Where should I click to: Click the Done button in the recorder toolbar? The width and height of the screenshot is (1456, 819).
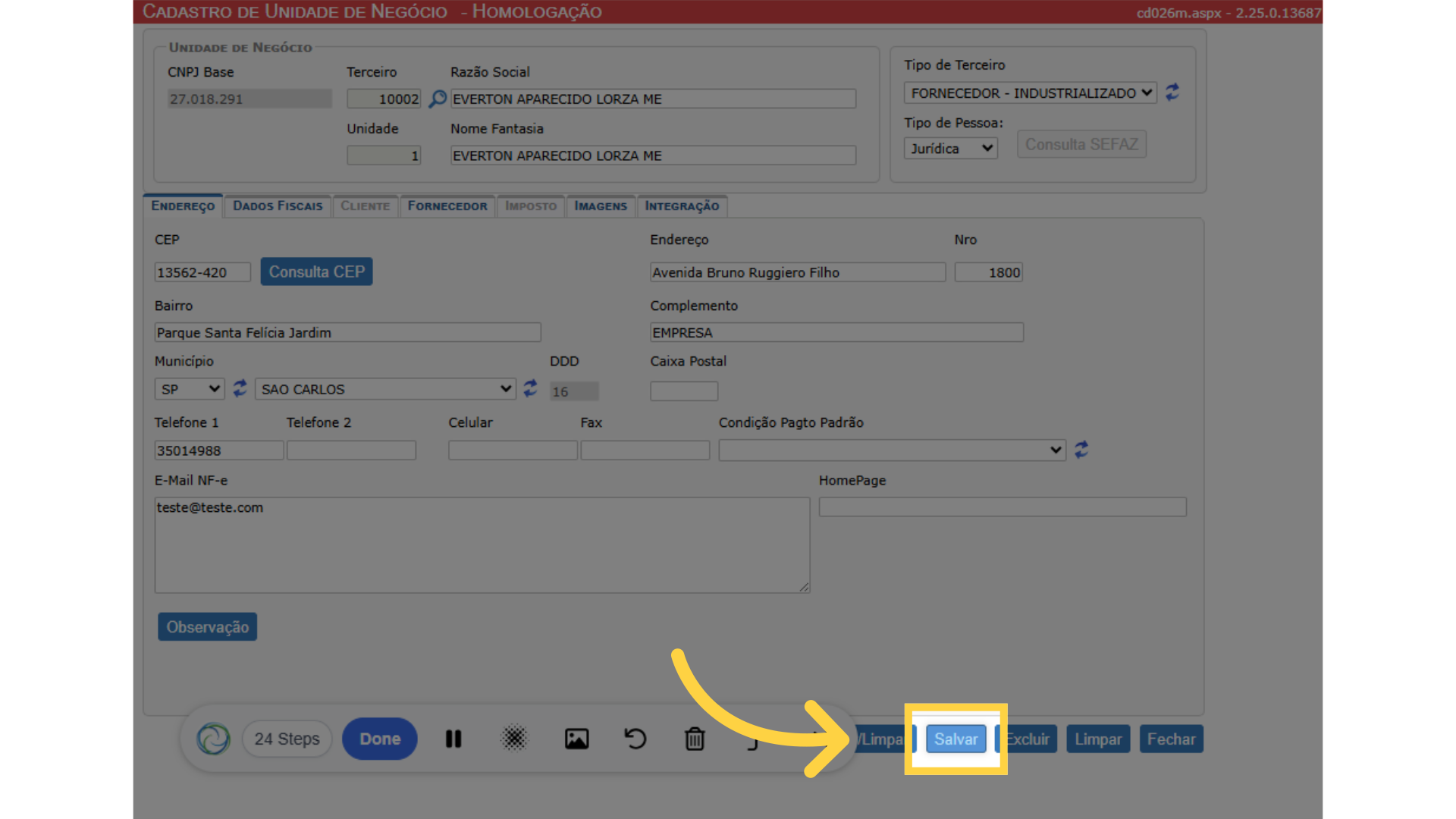click(x=380, y=739)
